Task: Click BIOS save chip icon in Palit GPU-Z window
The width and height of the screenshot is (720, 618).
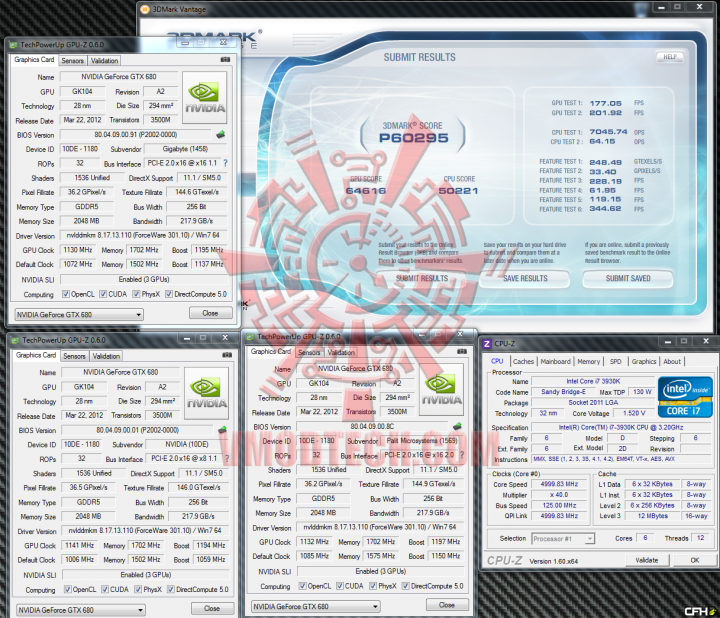Action: (x=457, y=426)
